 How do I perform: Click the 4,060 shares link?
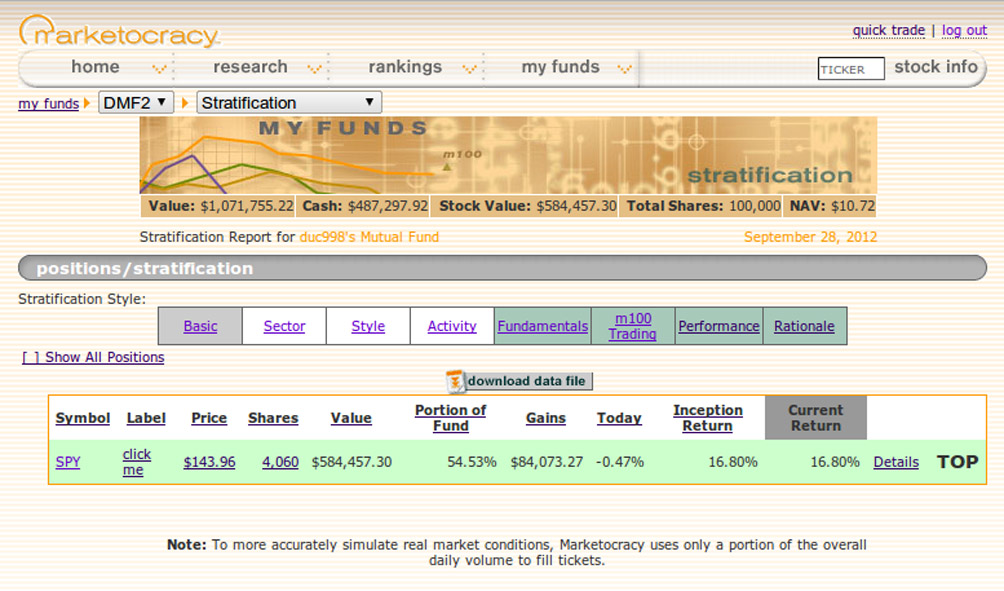click(x=280, y=462)
